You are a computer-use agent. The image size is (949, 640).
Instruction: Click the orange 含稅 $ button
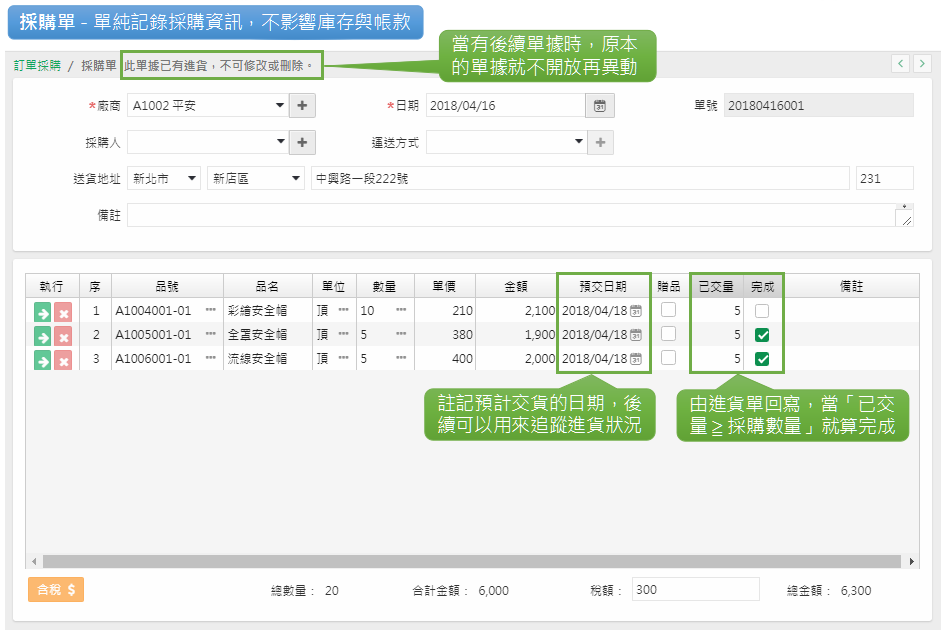[x=56, y=590]
